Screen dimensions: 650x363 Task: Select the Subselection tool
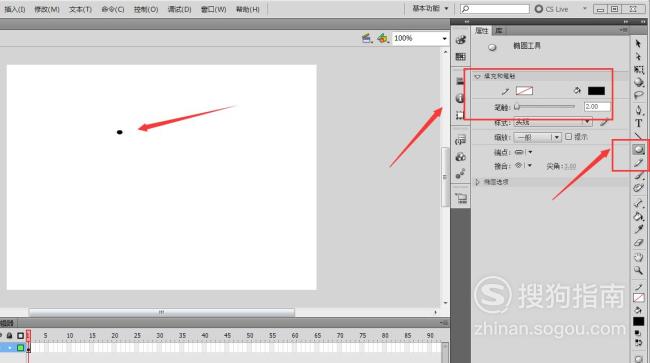tap(638, 56)
